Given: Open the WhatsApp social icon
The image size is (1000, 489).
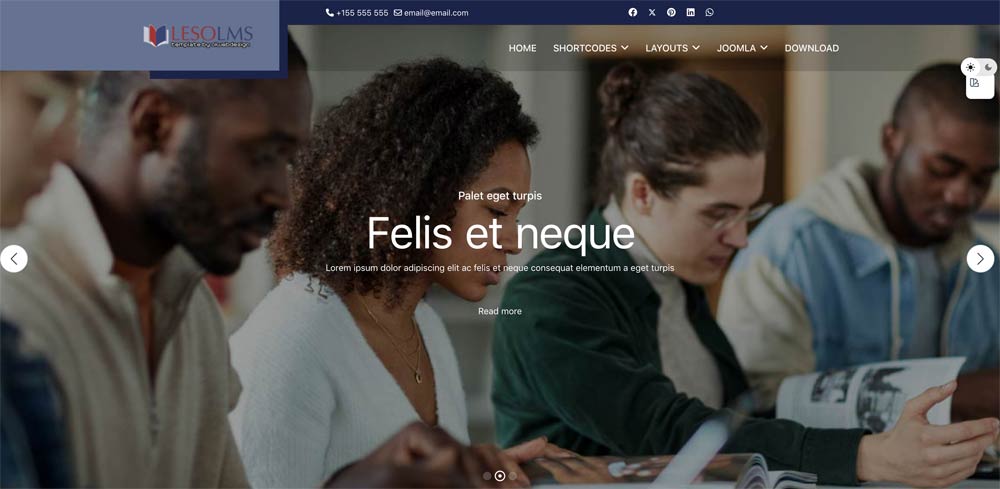Looking at the screenshot, I should coord(709,12).
